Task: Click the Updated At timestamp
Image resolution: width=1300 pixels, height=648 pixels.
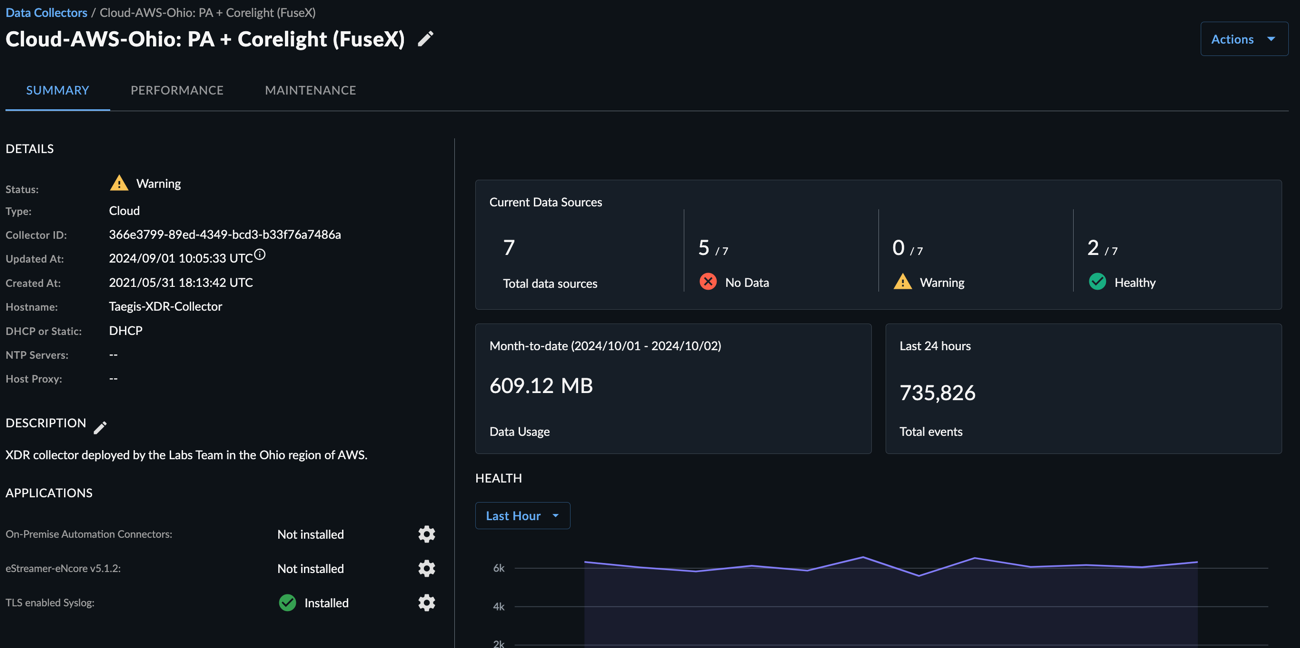Action: tap(181, 258)
